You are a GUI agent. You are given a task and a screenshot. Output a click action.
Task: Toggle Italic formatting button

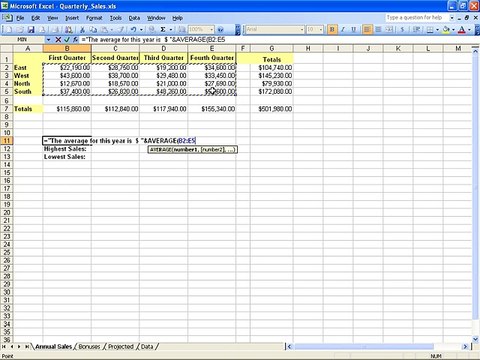pos(343,30)
